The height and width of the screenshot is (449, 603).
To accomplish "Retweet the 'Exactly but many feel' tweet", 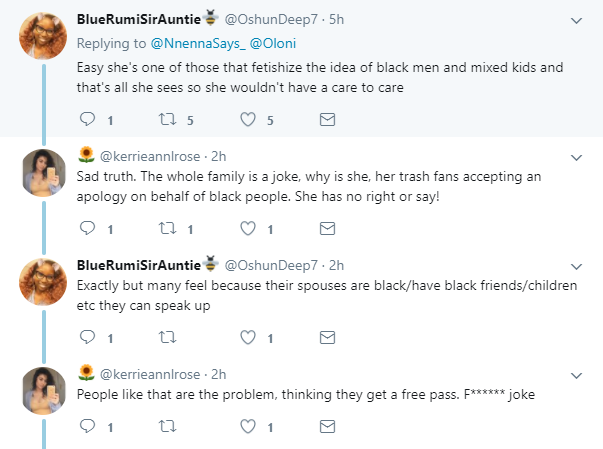I will [x=168, y=338].
